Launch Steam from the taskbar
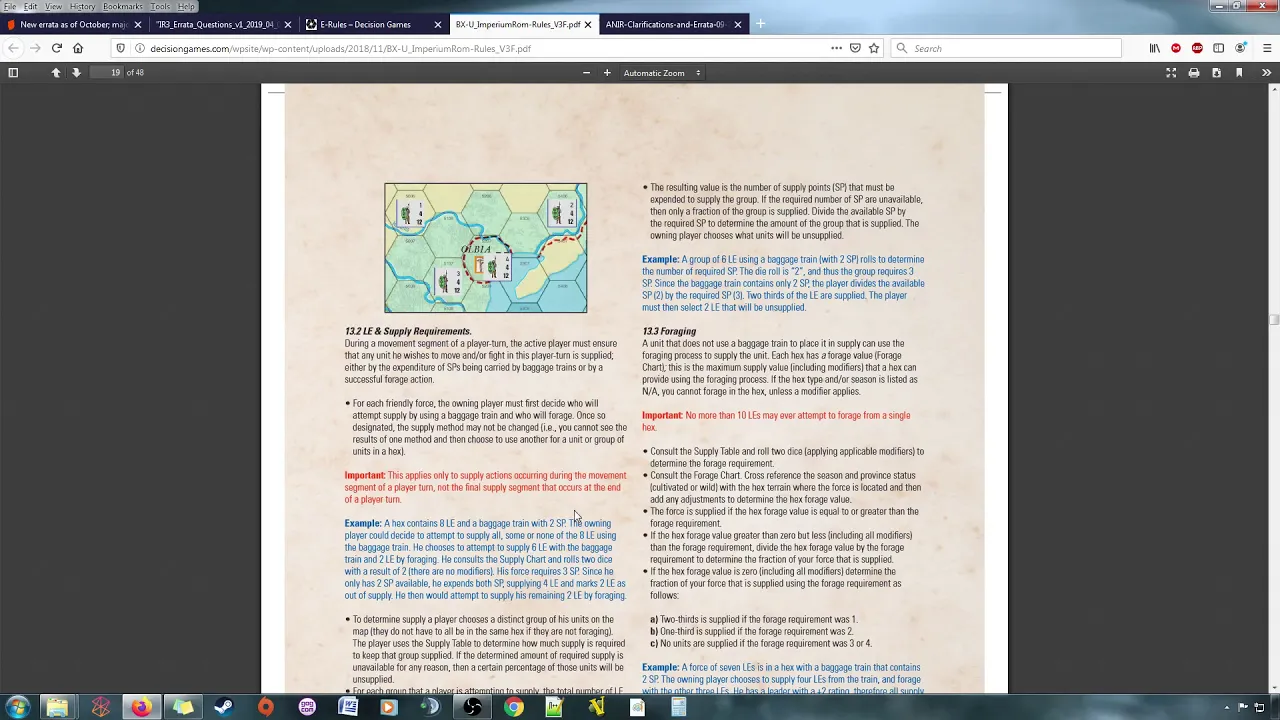1280x720 pixels. click(224, 707)
